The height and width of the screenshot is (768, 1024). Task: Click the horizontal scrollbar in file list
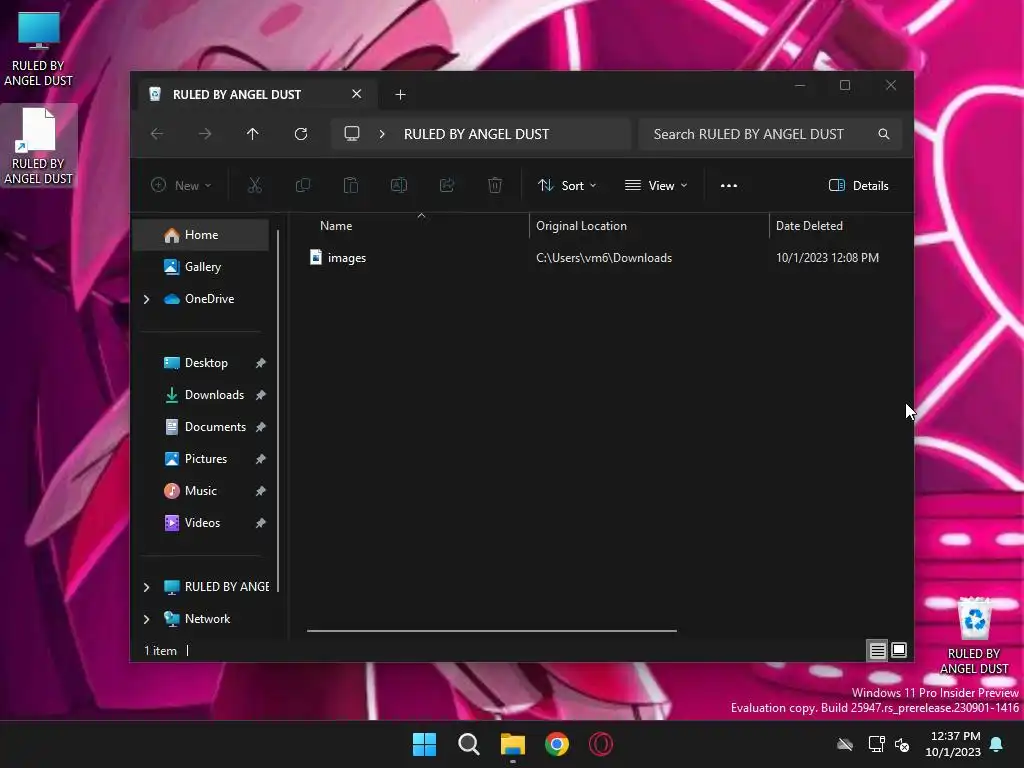(492, 631)
